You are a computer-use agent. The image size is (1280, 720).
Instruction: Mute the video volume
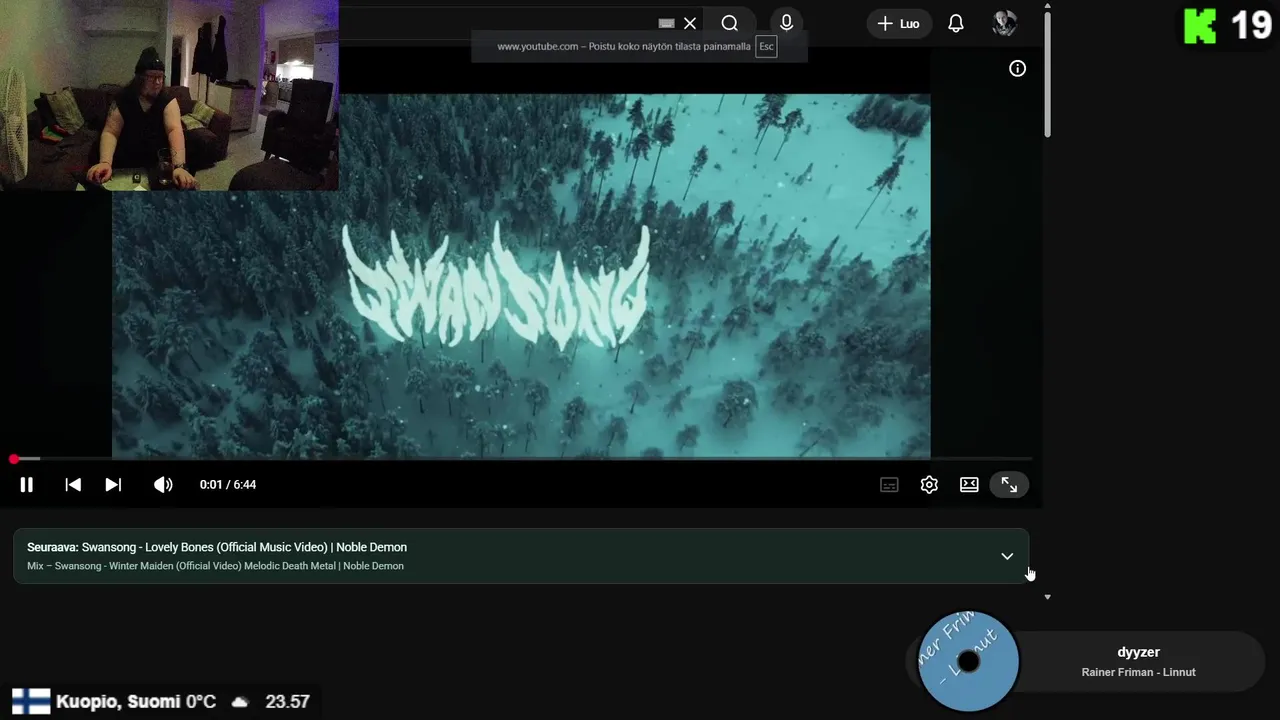coord(163,485)
